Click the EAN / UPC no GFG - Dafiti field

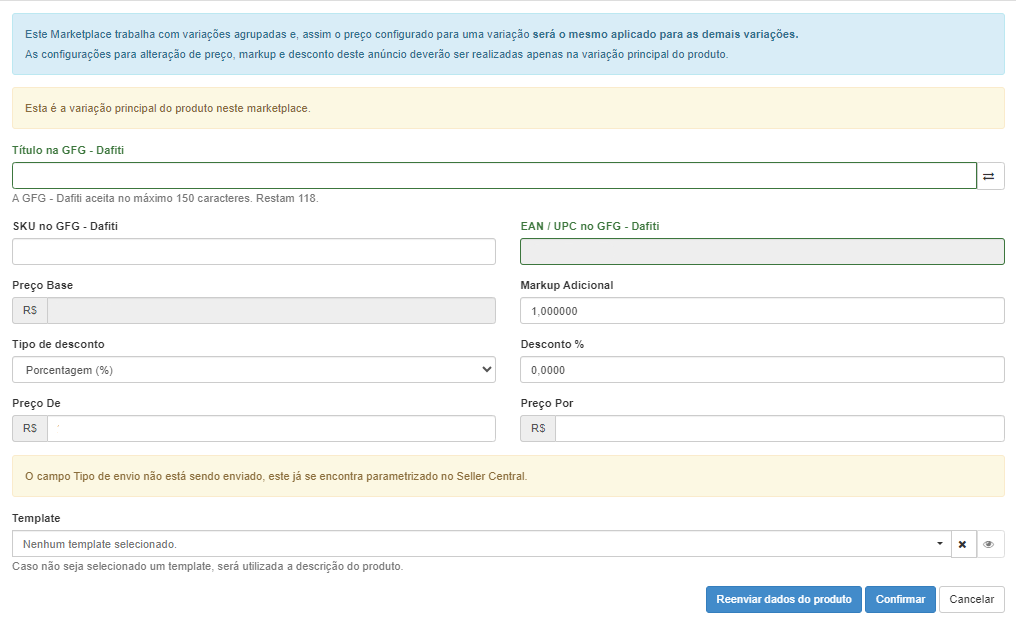(x=762, y=252)
